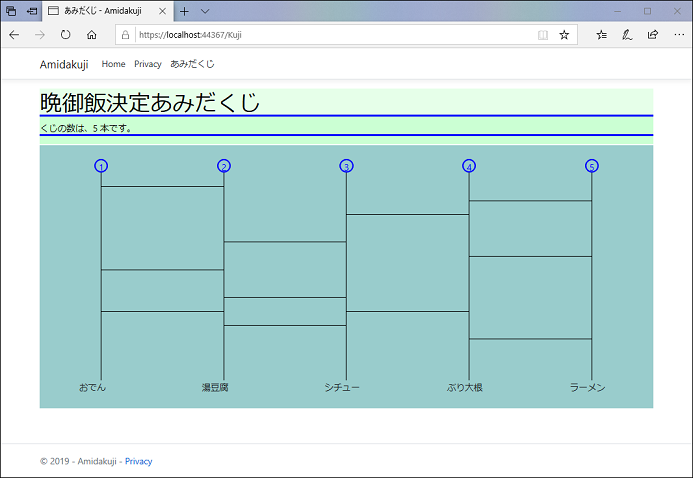Select lot circle number 2
The height and width of the screenshot is (478, 693).
(x=224, y=166)
